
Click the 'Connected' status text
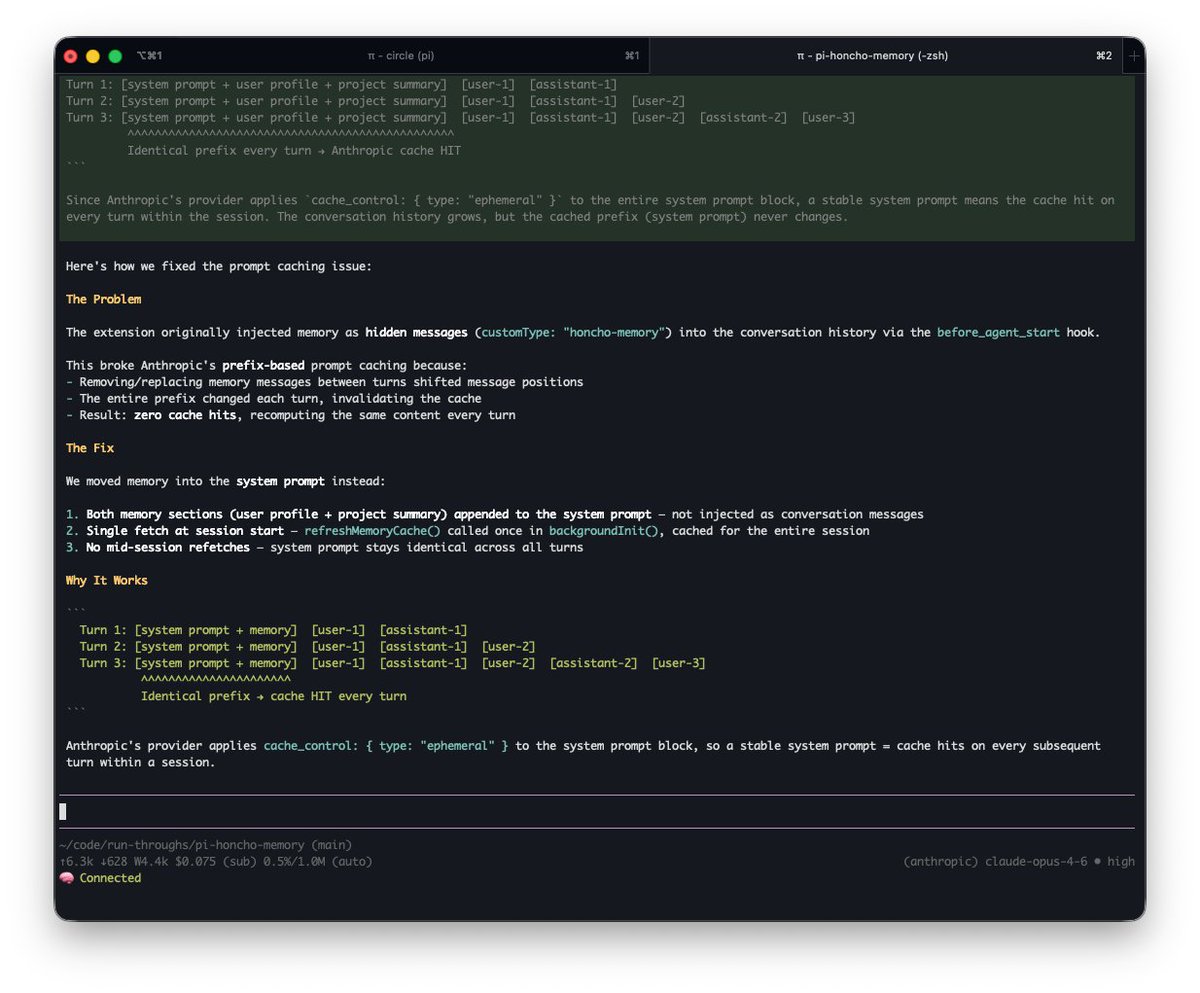(x=110, y=878)
